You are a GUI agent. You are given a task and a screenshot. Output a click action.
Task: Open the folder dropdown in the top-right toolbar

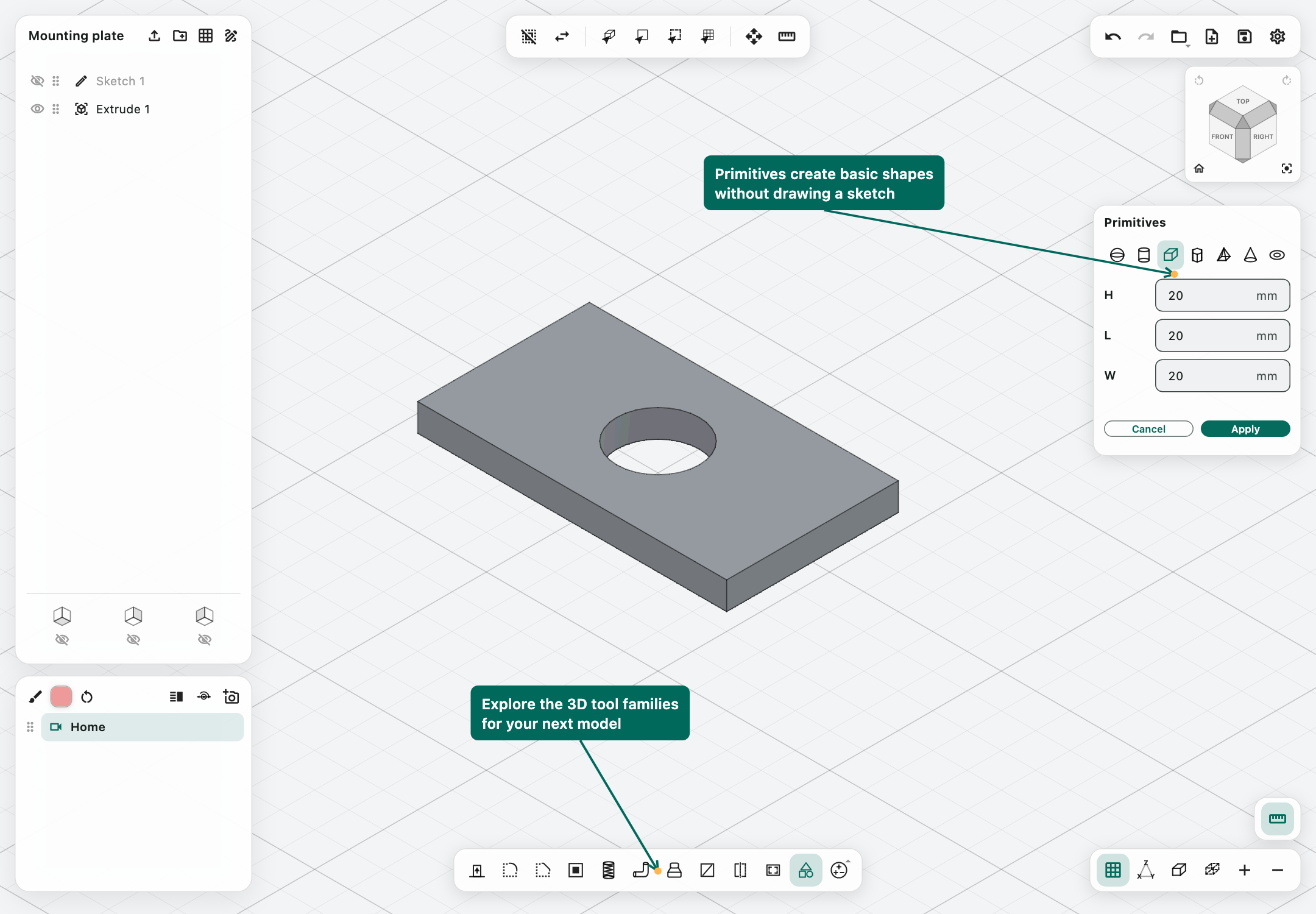[1179, 37]
